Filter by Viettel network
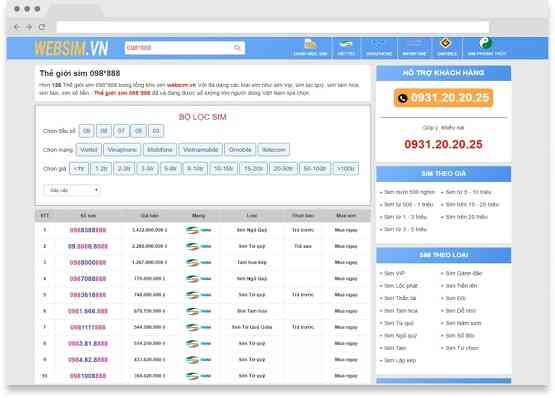This screenshot has height=398, width=555. click(88, 150)
